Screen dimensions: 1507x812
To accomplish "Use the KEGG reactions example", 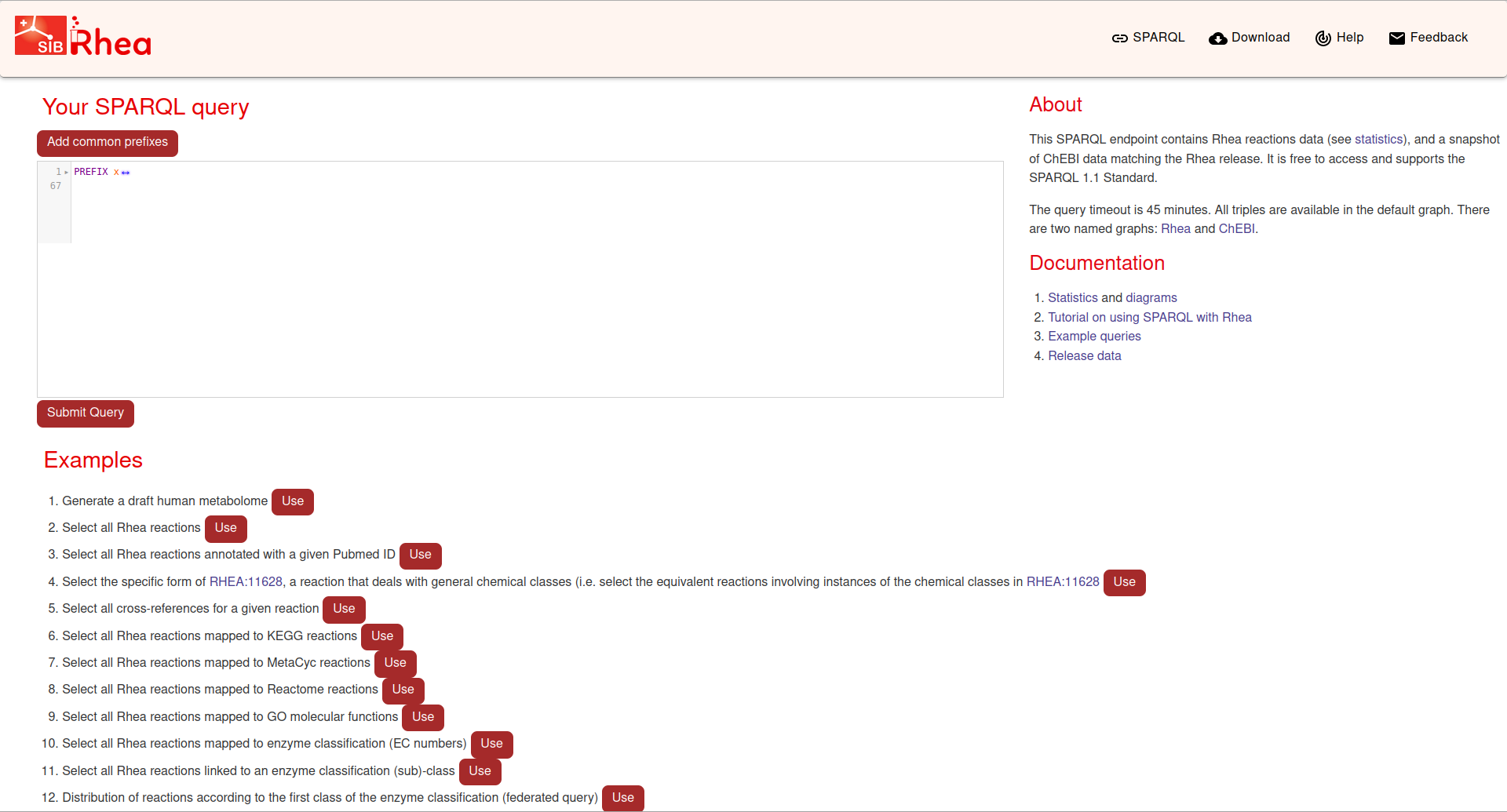I will pos(382,637).
